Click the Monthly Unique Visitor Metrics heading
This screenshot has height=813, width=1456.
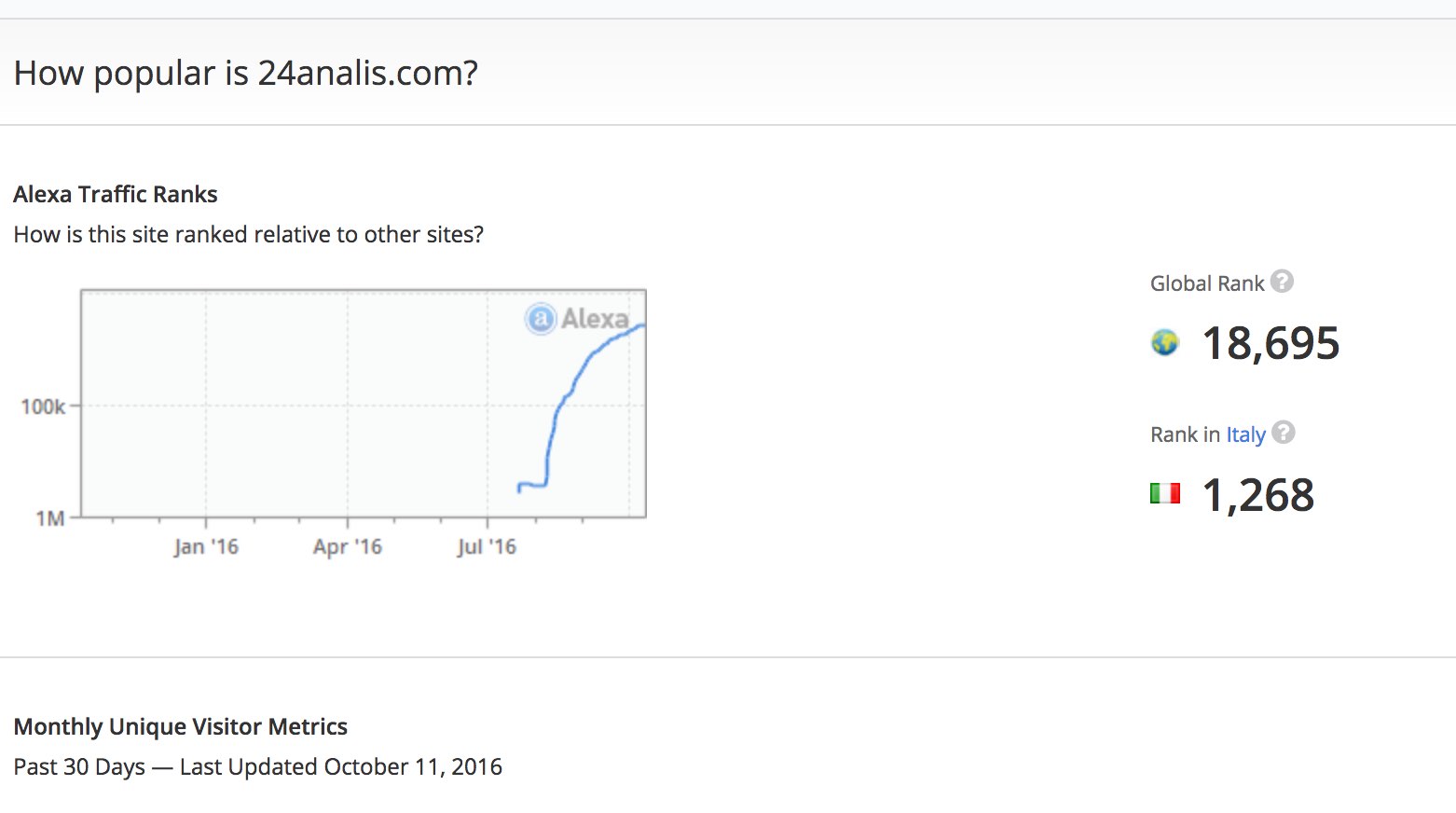pos(181,726)
